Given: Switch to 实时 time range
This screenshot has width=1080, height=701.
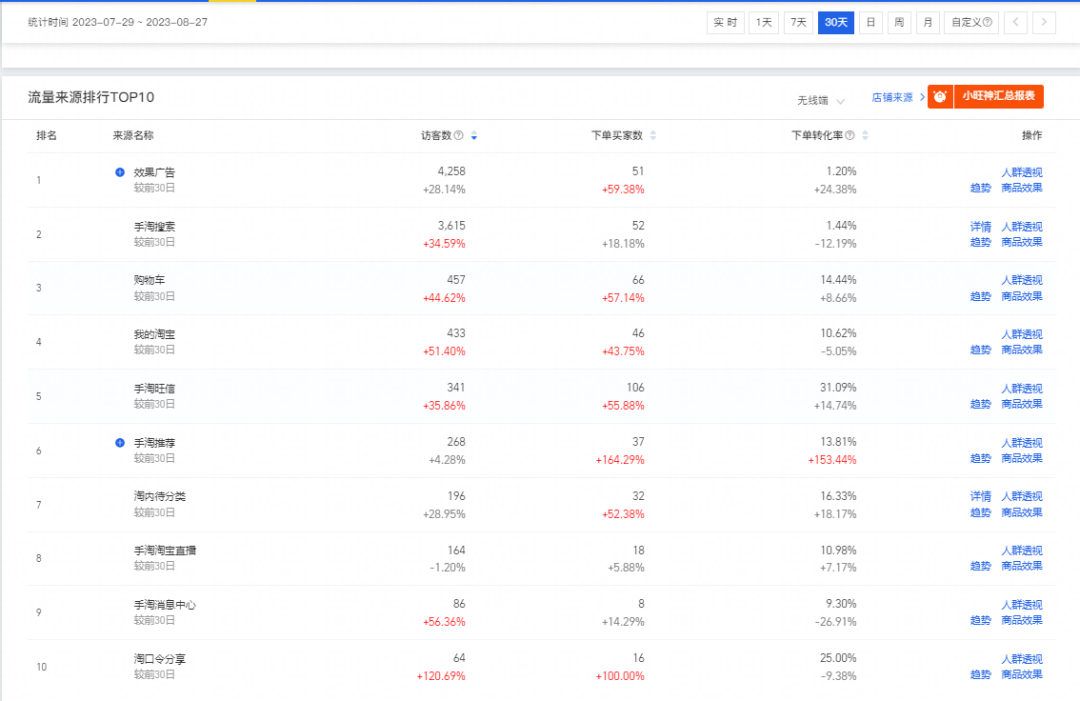Looking at the screenshot, I should click(725, 22).
